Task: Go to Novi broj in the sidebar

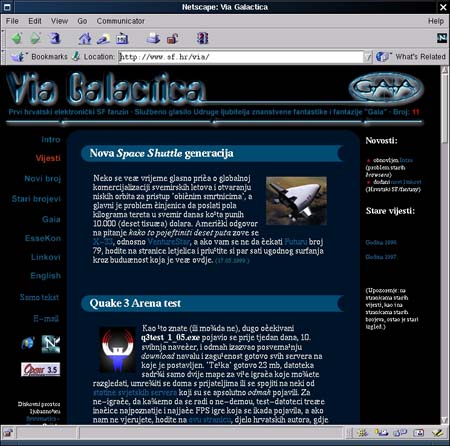Action: [x=43, y=179]
